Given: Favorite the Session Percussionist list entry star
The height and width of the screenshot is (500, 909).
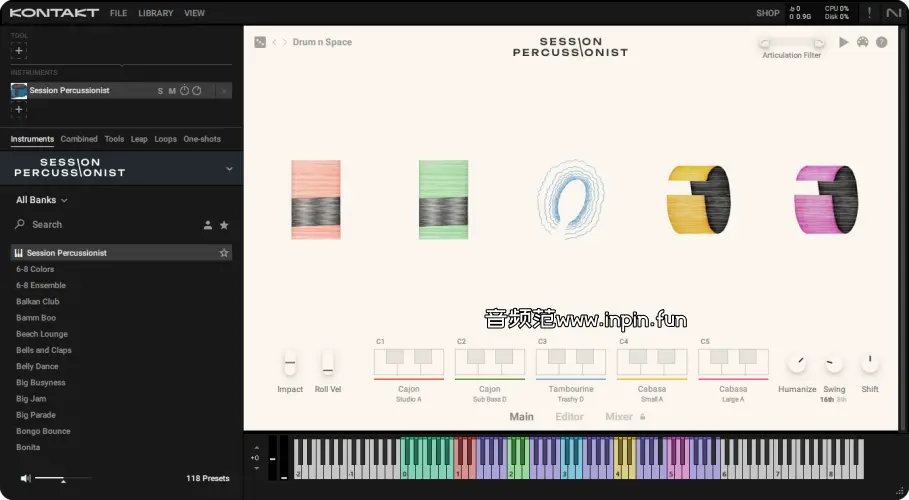Looking at the screenshot, I should point(224,253).
